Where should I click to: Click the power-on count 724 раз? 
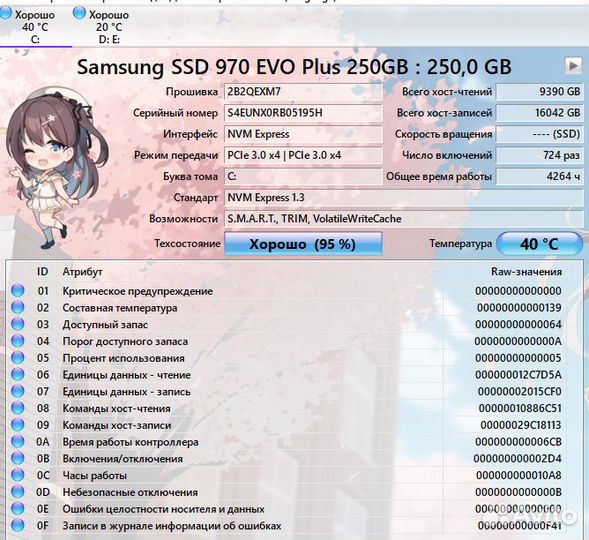[539, 155]
